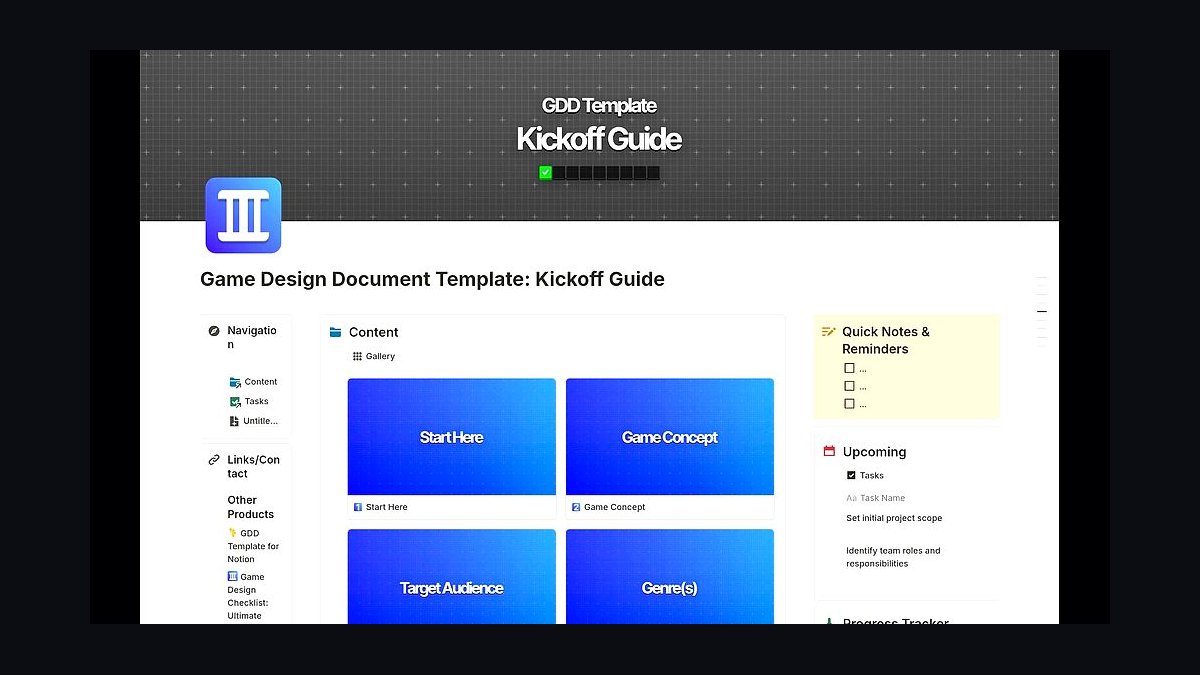Open the Target Audience gallery card

[452, 577]
